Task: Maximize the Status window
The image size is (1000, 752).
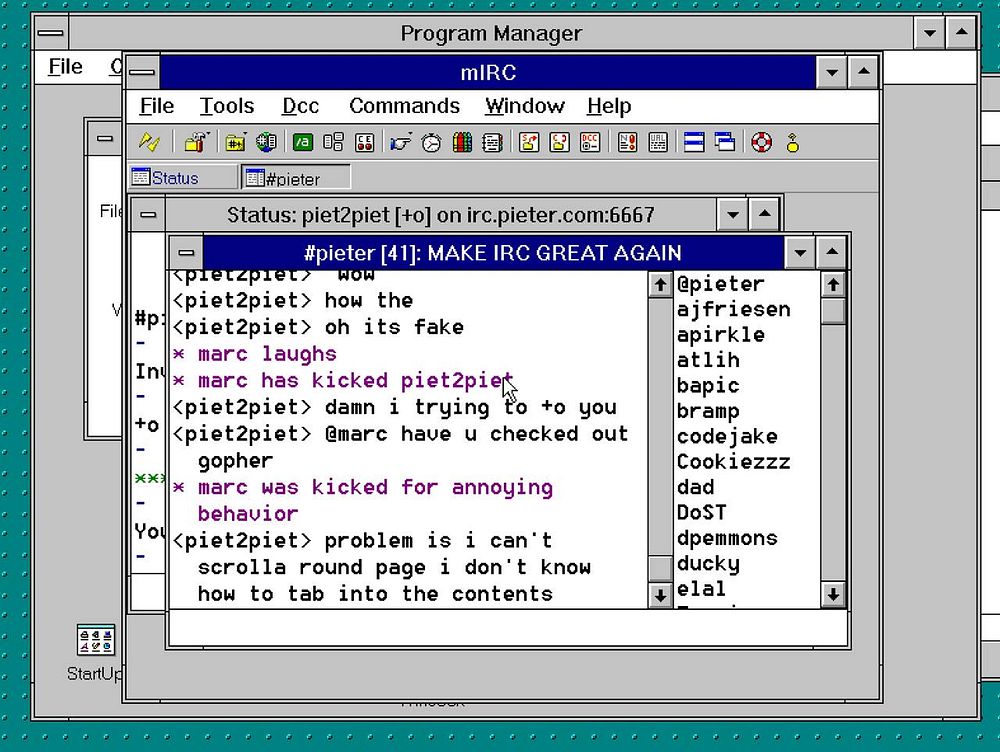Action: 765,214
